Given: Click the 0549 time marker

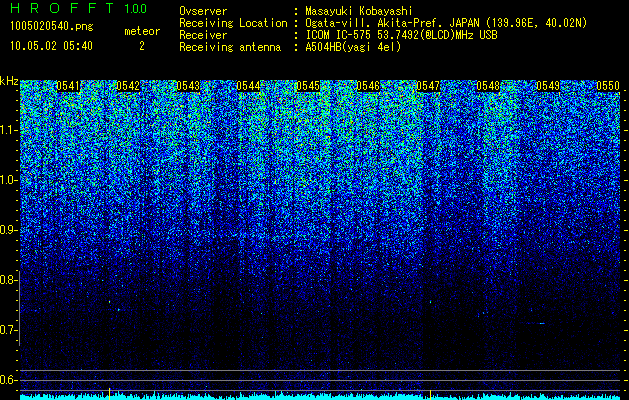Looking at the screenshot, I should click(548, 86).
